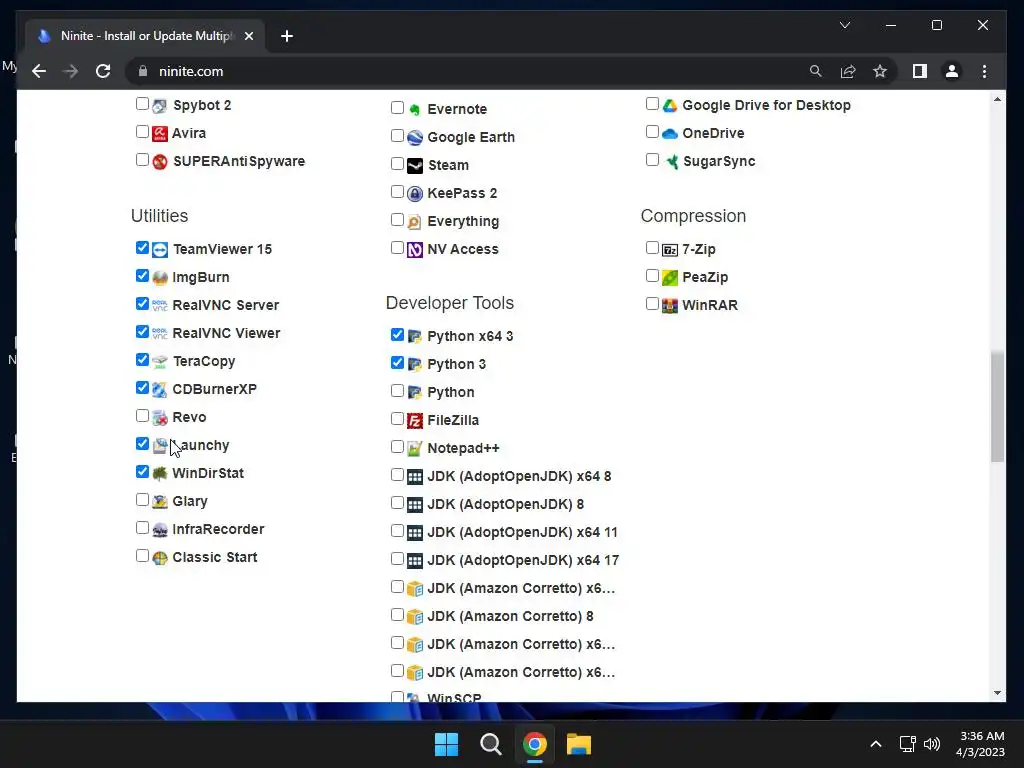
Task: Open the Windows Start menu
Action: pos(447,744)
